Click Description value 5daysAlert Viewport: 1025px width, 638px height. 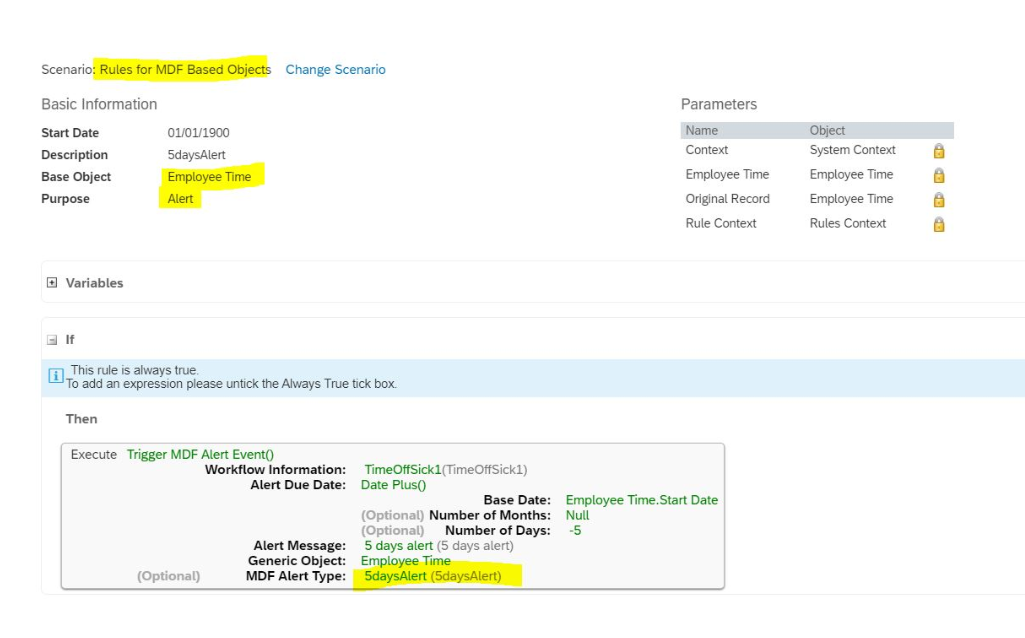click(196, 155)
